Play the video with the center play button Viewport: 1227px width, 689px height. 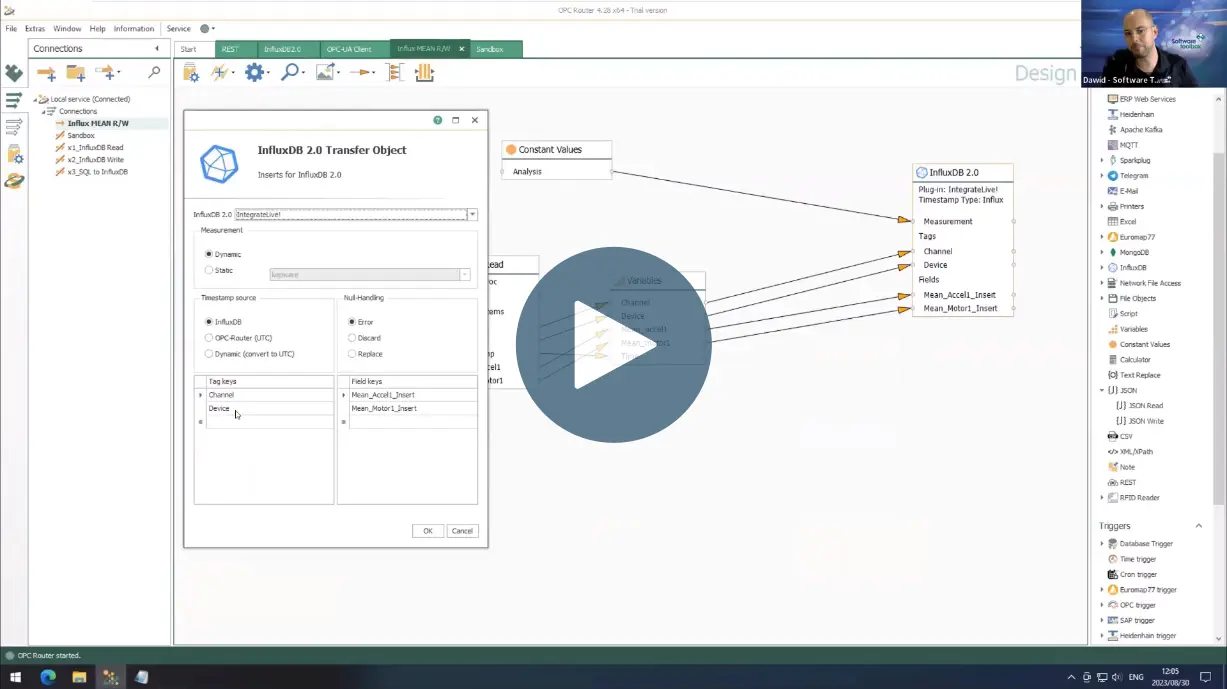(613, 345)
